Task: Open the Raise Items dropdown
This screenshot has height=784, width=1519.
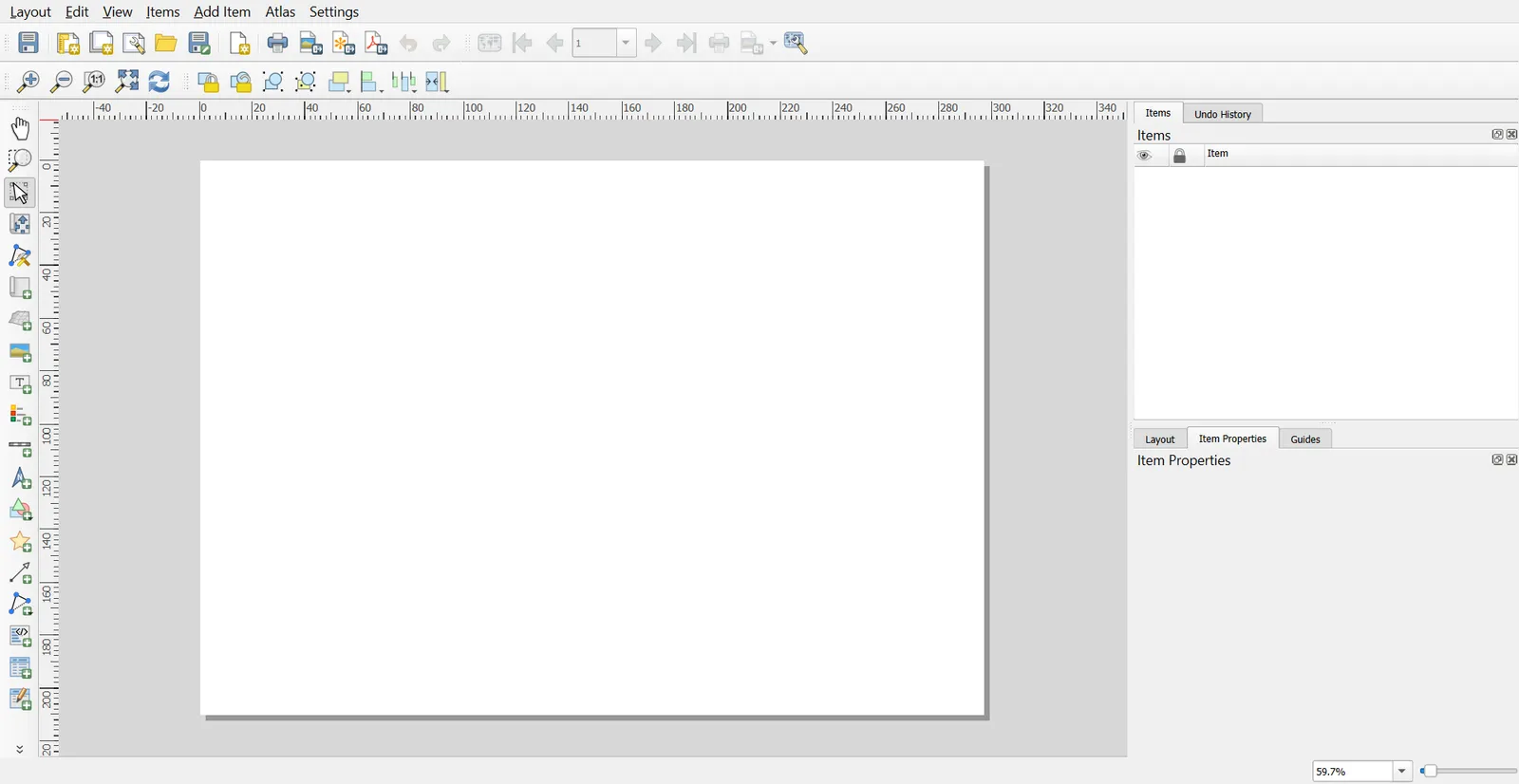Action: pyautogui.click(x=340, y=82)
